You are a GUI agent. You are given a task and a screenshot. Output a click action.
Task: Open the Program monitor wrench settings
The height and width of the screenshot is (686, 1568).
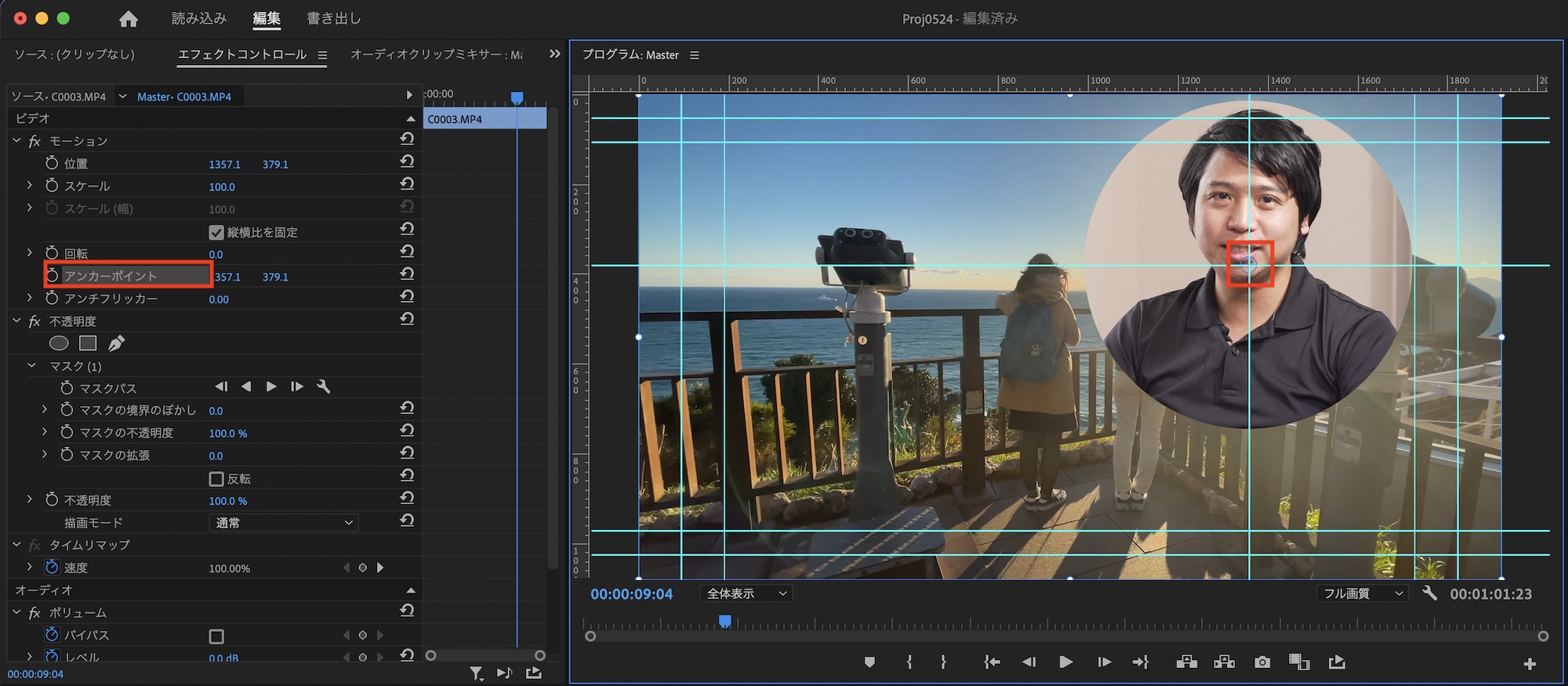point(1429,593)
